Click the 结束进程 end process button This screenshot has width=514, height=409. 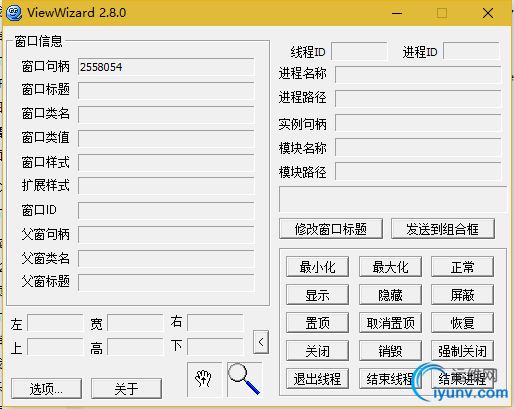point(462,379)
